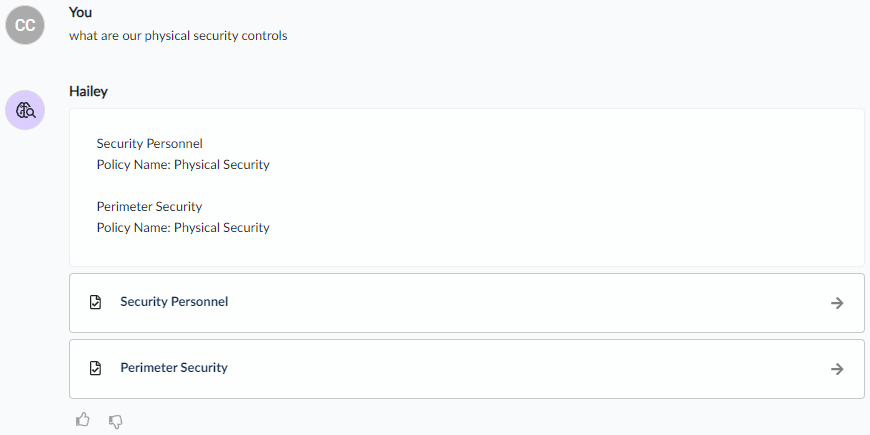Click Perimeter Security text inside Hailey's answer
Image resolution: width=870 pixels, height=435 pixels.
pyautogui.click(x=149, y=207)
